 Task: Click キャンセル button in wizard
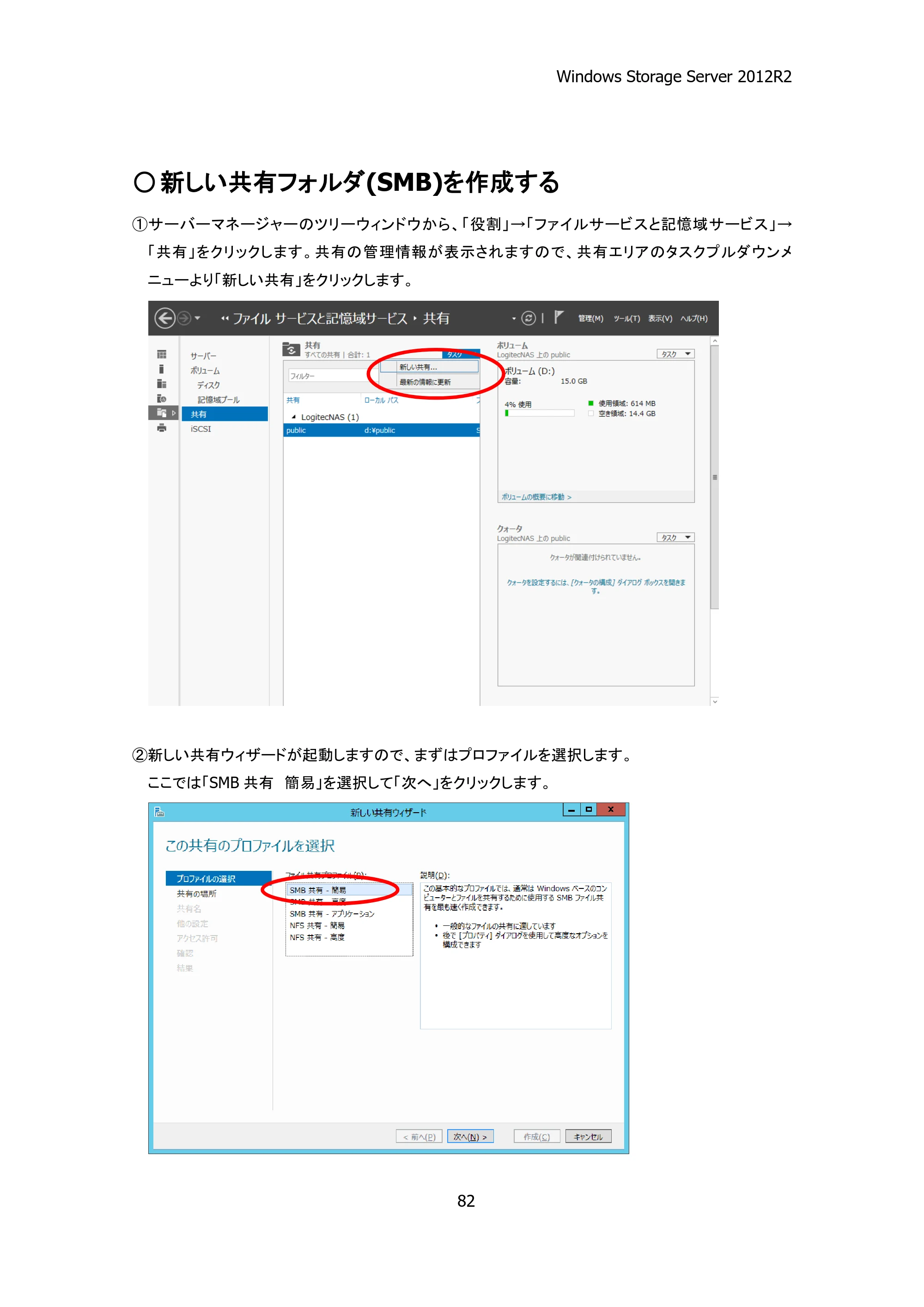pyautogui.click(x=588, y=1136)
